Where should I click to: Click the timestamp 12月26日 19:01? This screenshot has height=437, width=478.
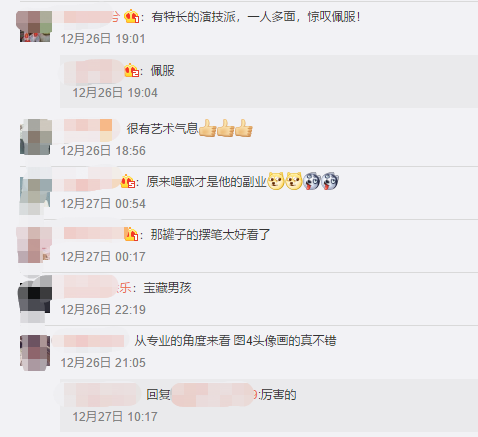(103, 39)
